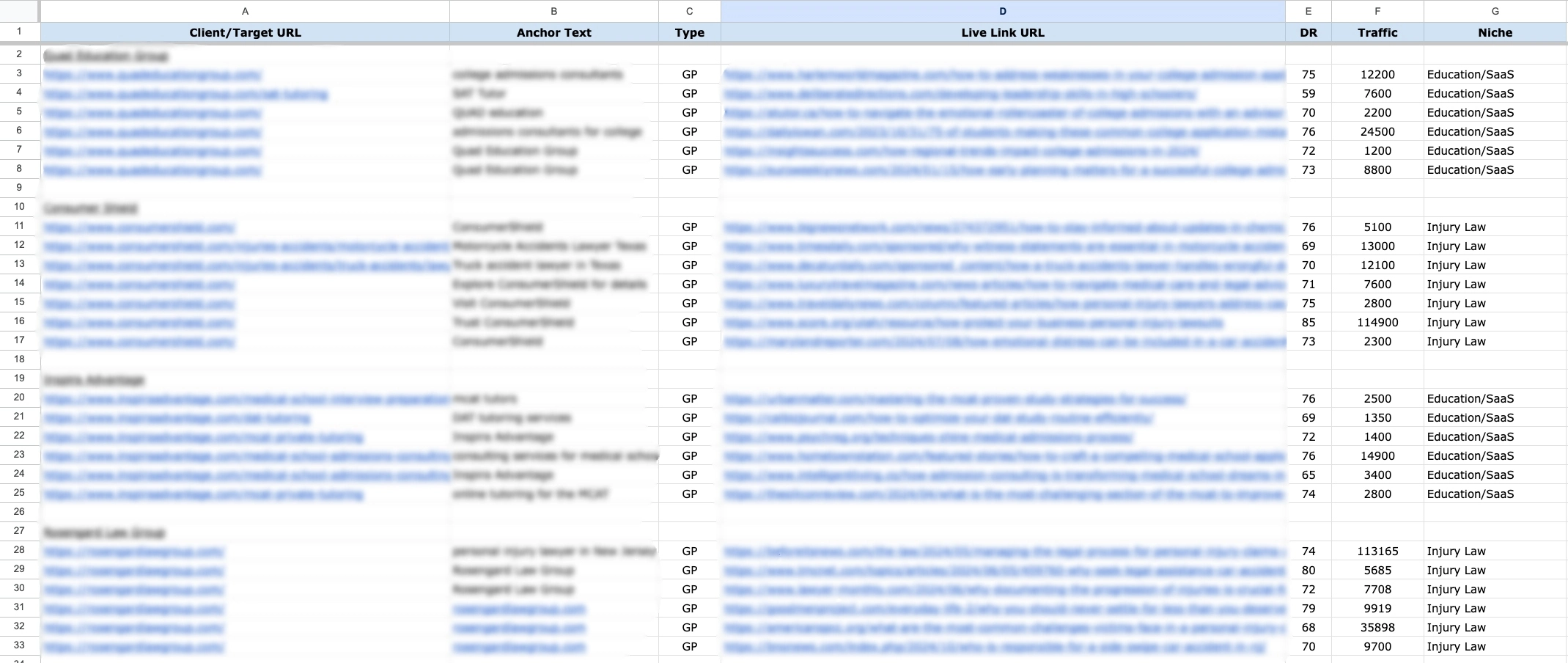Viewport: 1568px width, 663px height.
Task: Click traffic value 1350
Action: point(1377,417)
